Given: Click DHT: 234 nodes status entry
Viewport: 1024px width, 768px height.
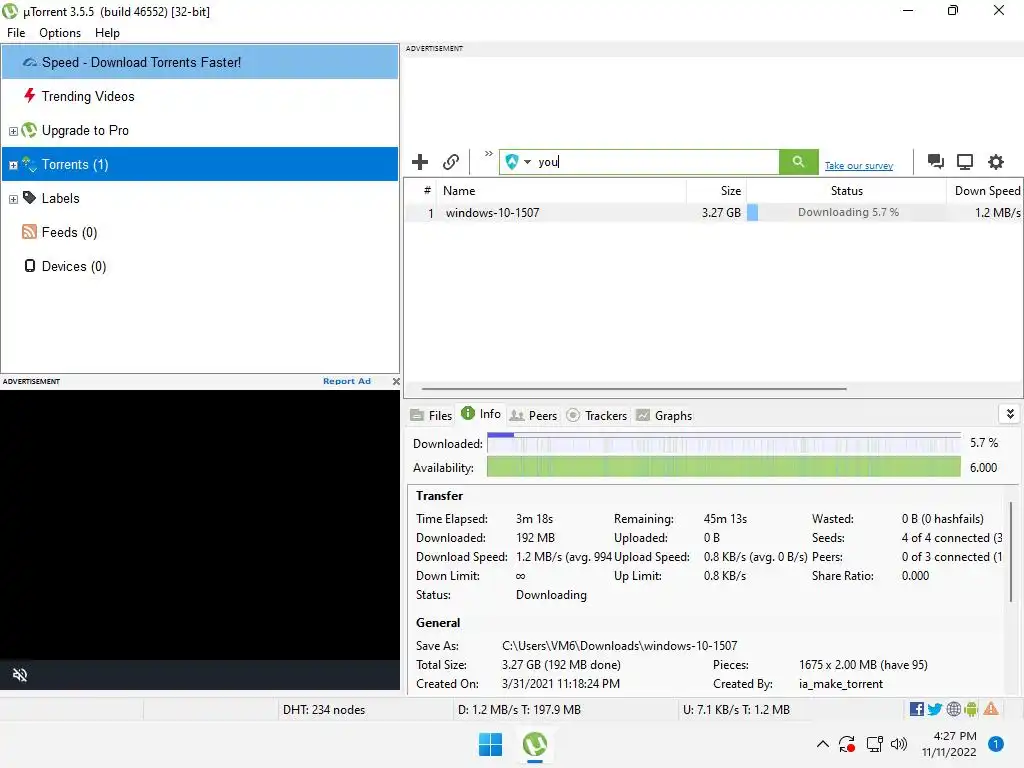Looking at the screenshot, I should point(324,710).
